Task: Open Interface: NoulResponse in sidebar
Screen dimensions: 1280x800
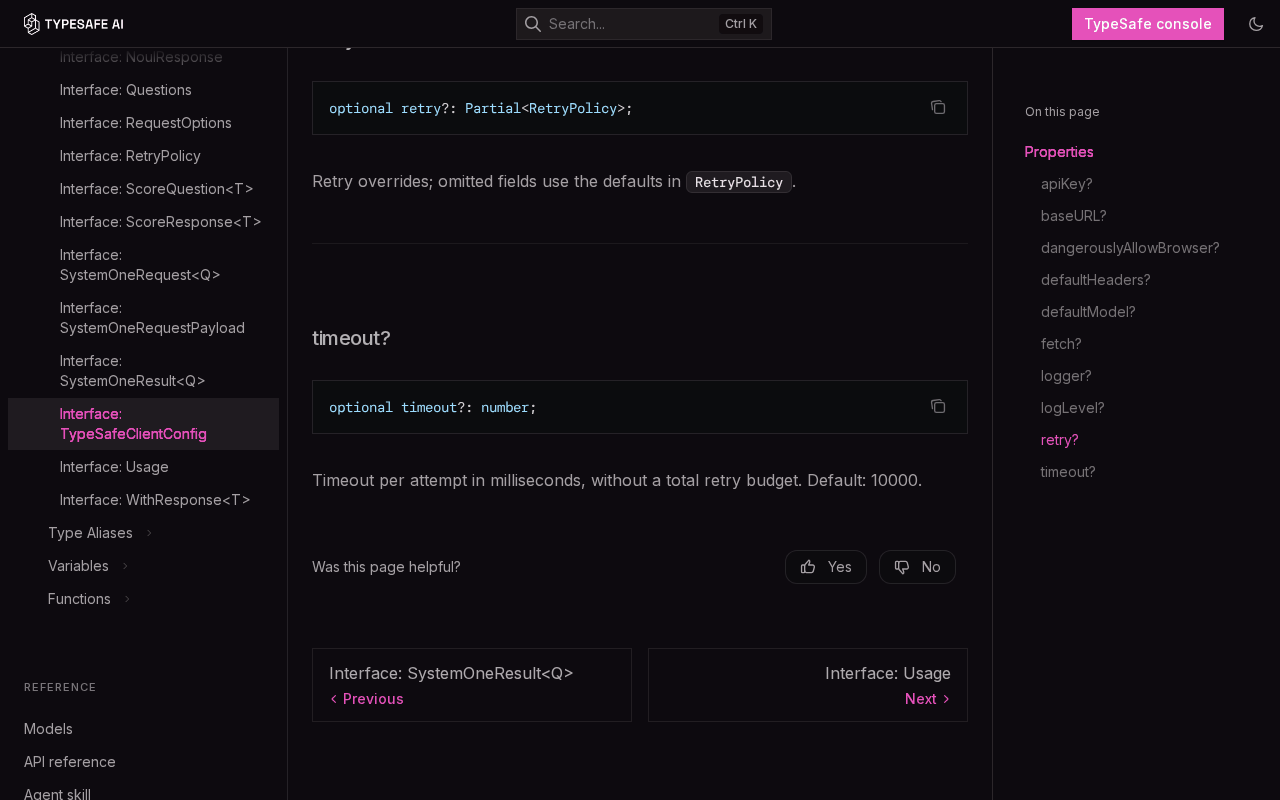Action: [x=141, y=57]
